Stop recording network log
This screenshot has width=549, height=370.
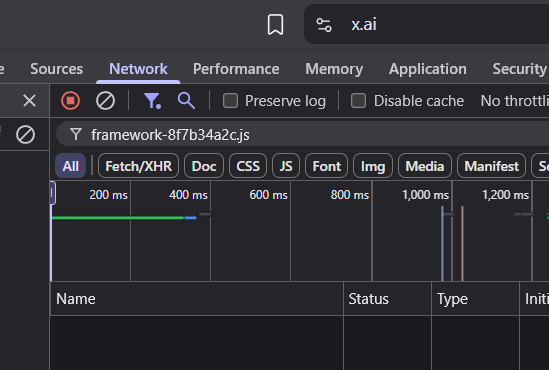point(70,101)
